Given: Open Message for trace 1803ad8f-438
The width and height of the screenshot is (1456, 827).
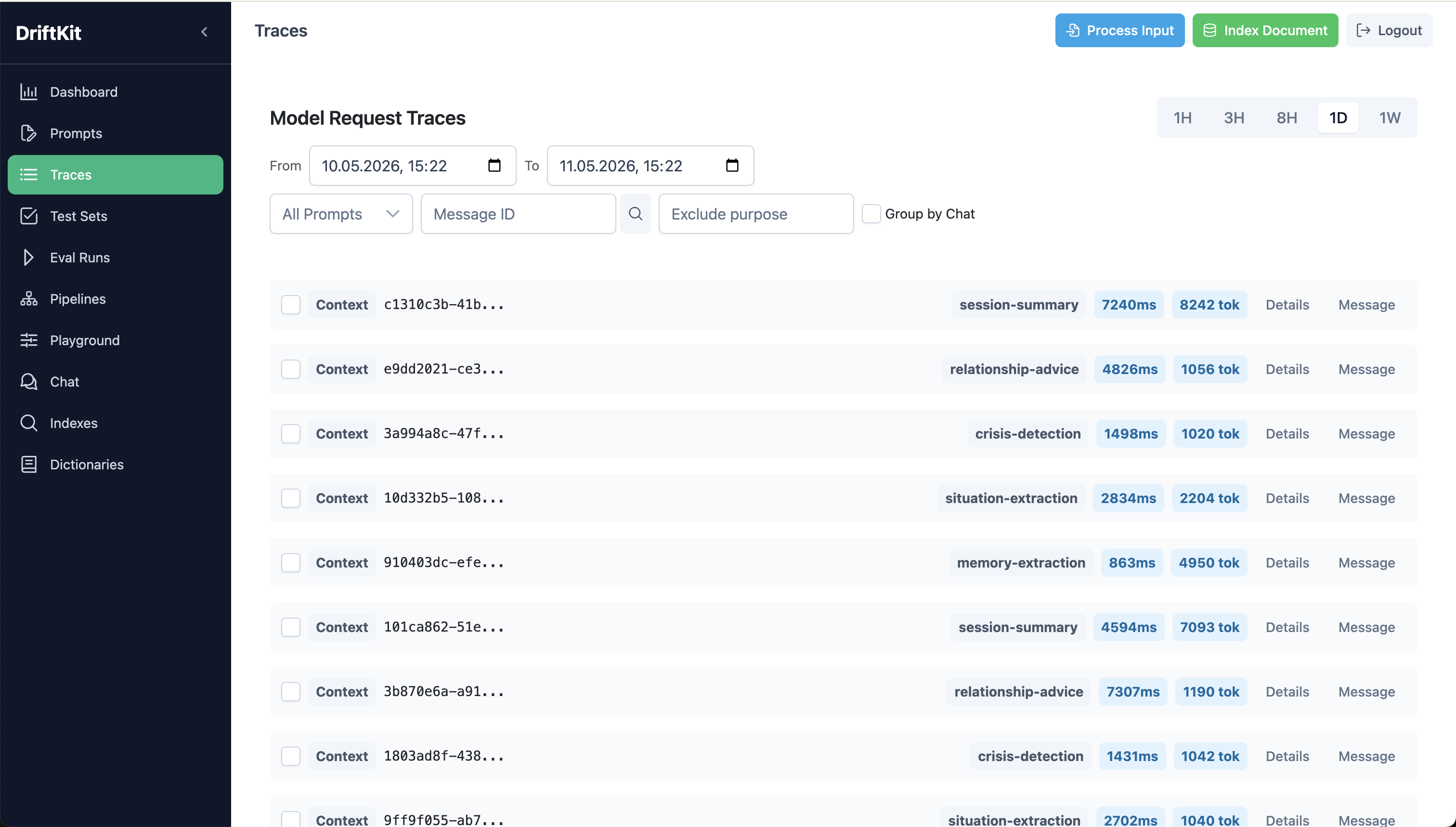Looking at the screenshot, I should (x=1367, y=757).
